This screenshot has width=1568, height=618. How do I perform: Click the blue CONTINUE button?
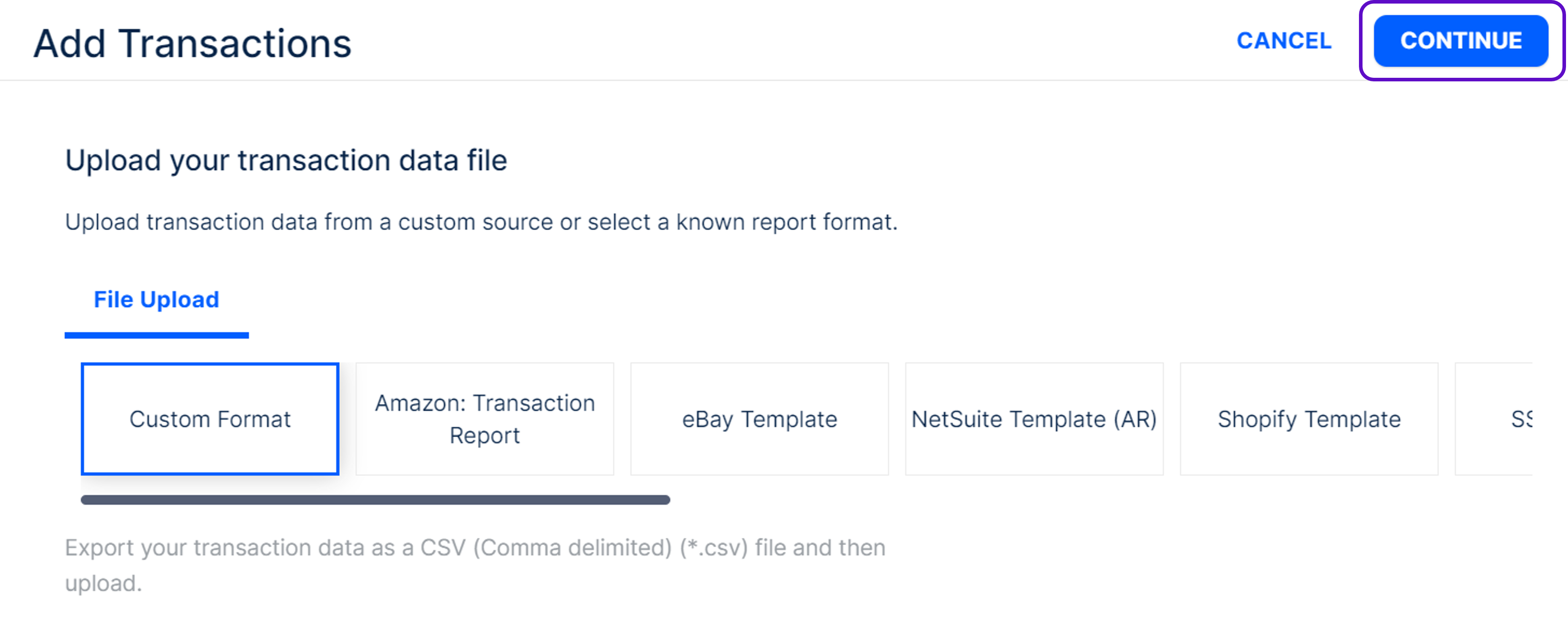[x=1460, y=41]
